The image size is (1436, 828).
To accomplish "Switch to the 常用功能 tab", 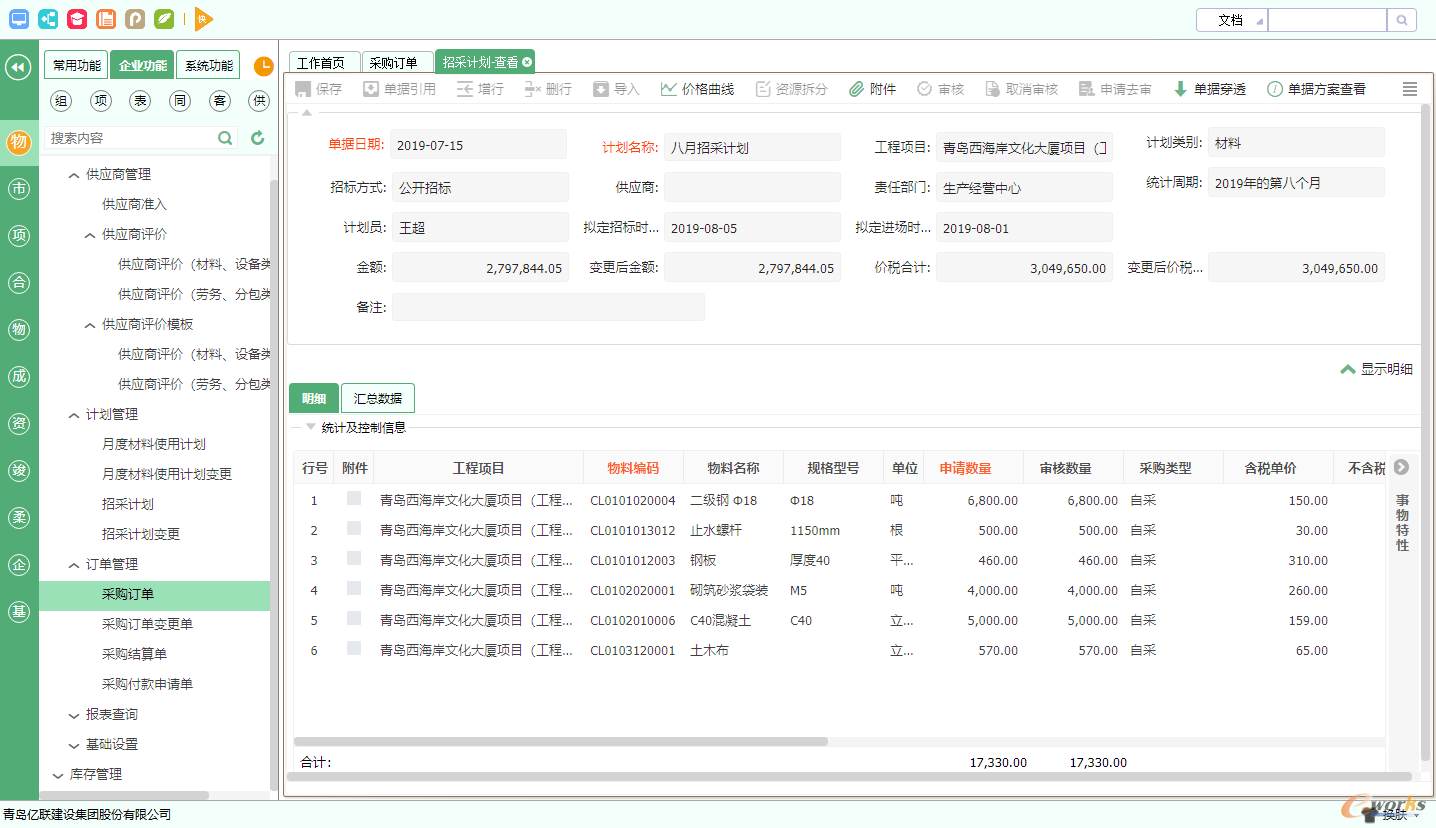I will [x=76, y=66].
